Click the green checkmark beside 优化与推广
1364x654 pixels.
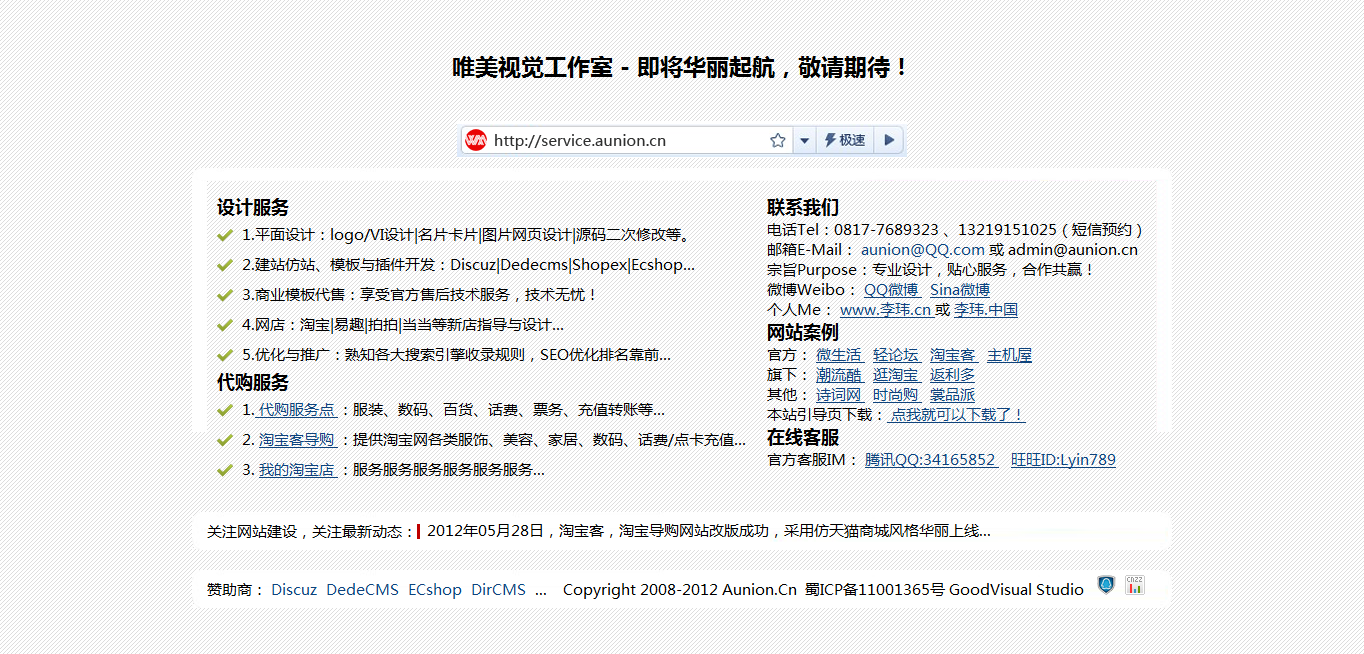click(224, 354)
